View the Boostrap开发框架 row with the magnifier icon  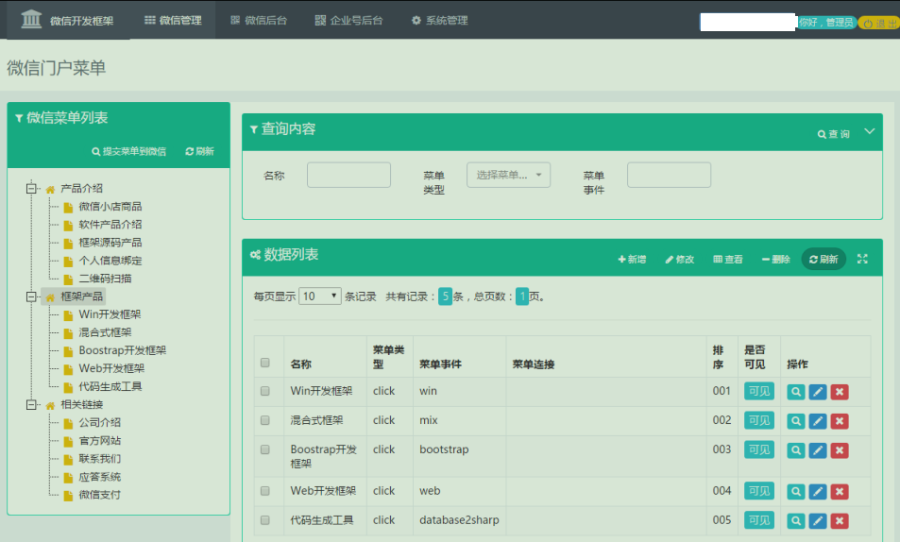[796, 451]
